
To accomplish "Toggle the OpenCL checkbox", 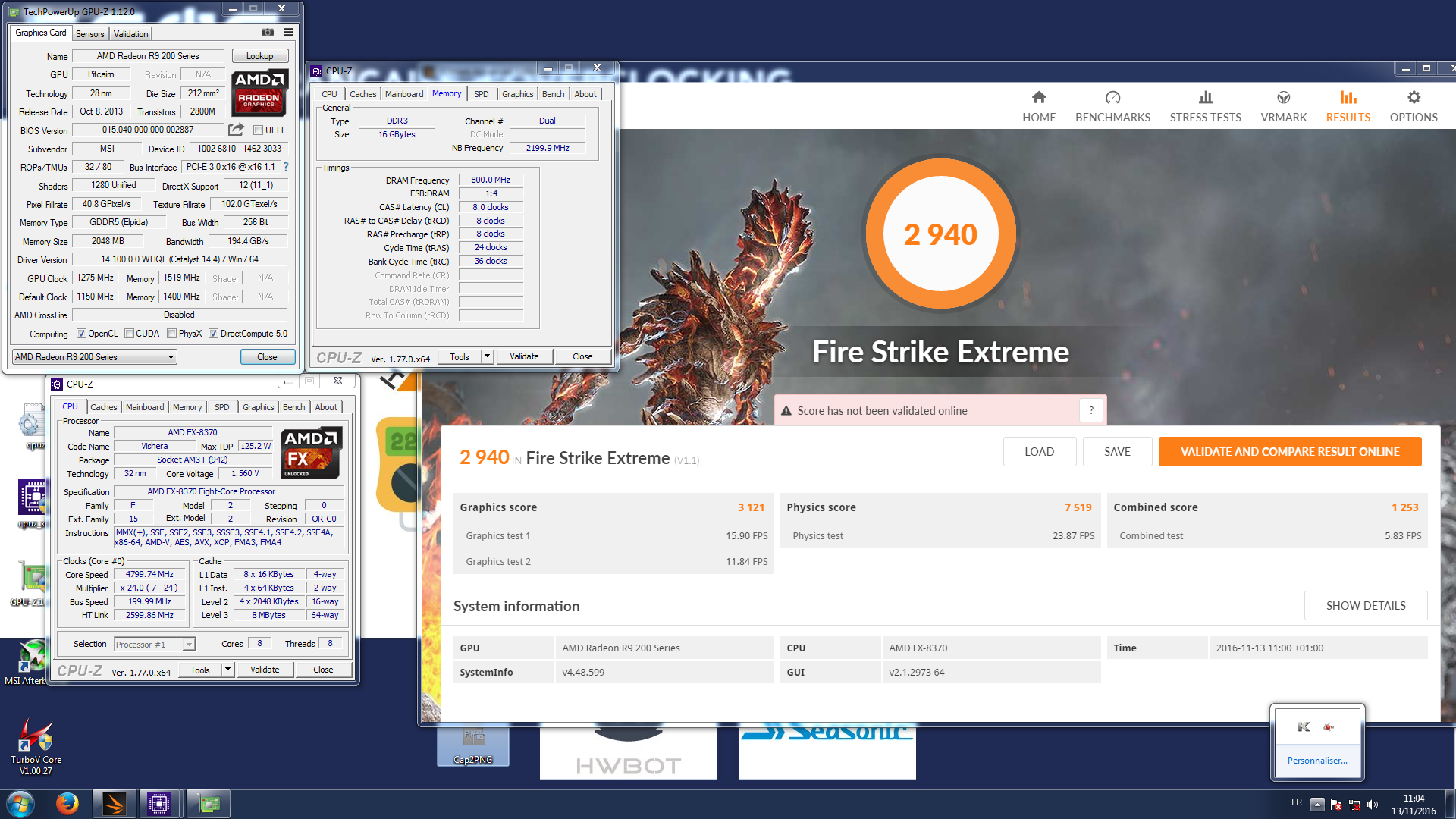I will 81,334.
